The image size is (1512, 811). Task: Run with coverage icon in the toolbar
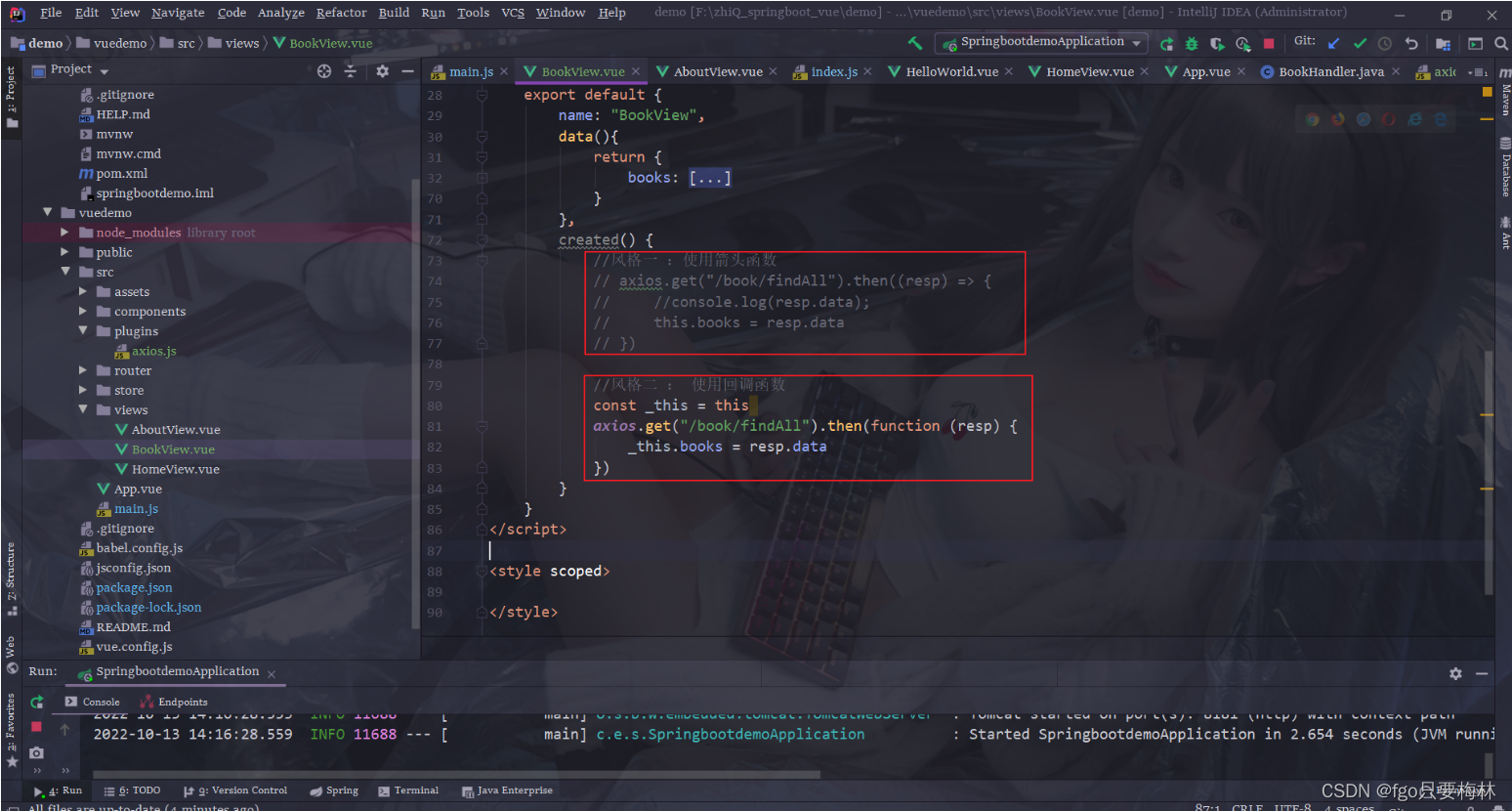click(x=1217, y=43)
